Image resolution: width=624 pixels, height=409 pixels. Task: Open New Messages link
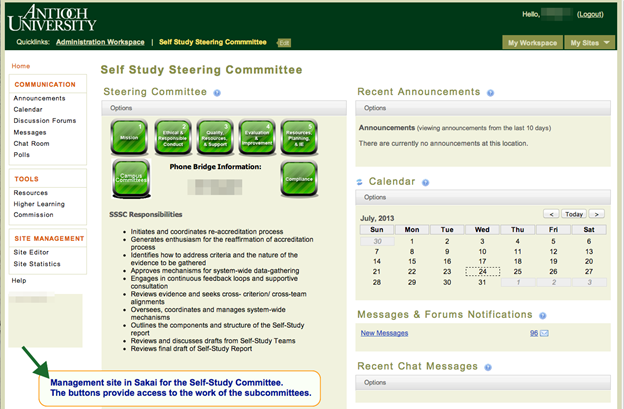[x=384, y=333]
